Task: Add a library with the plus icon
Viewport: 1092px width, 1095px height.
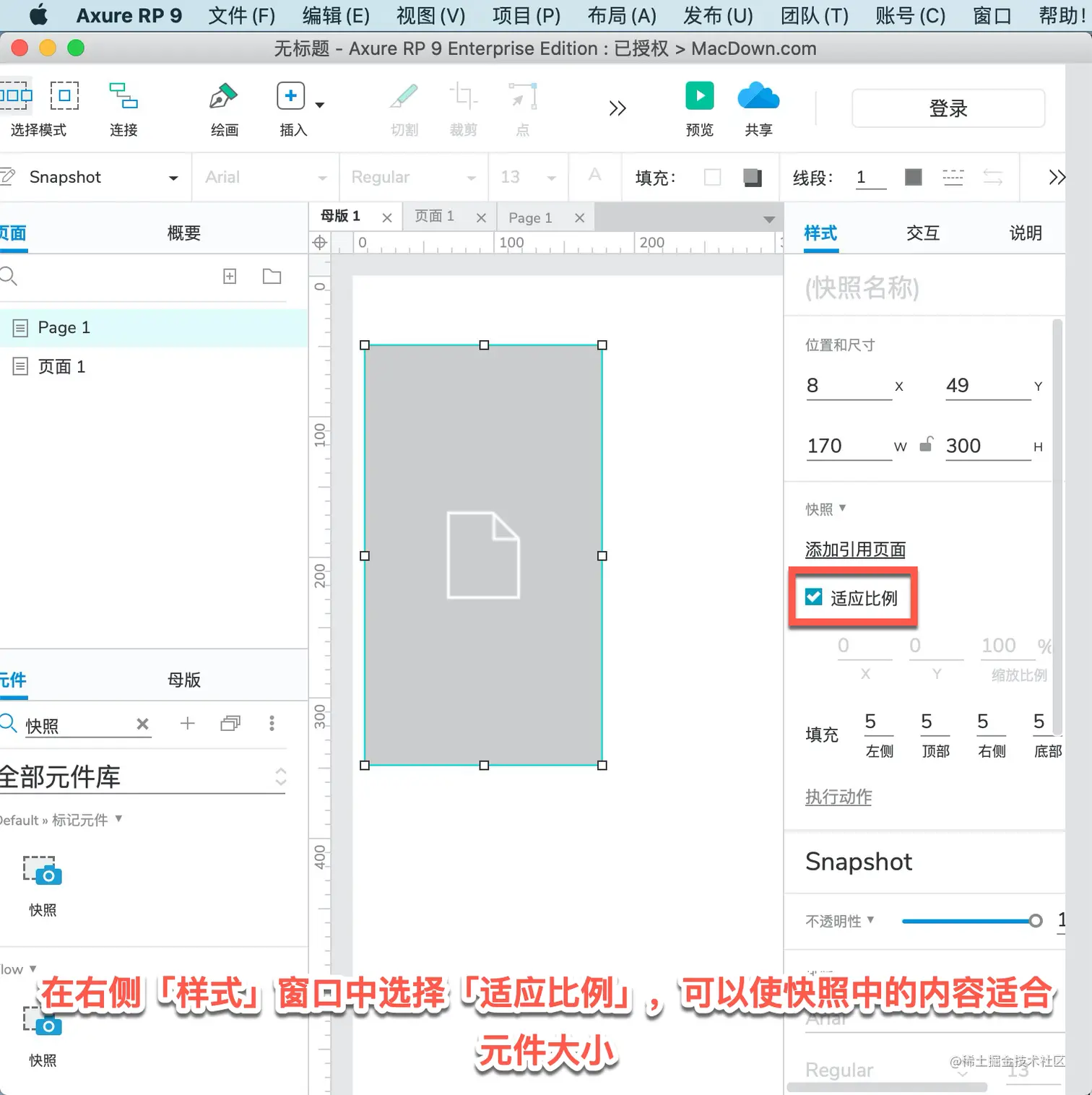Action: coord(188,723)
